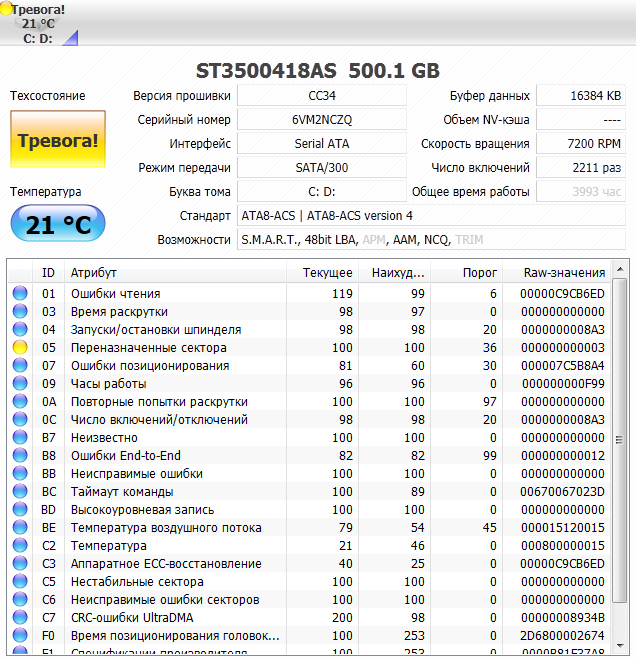
Task: Click blue status icon of attribute 07
Action: pyautogui.click(x=20, y=365)
